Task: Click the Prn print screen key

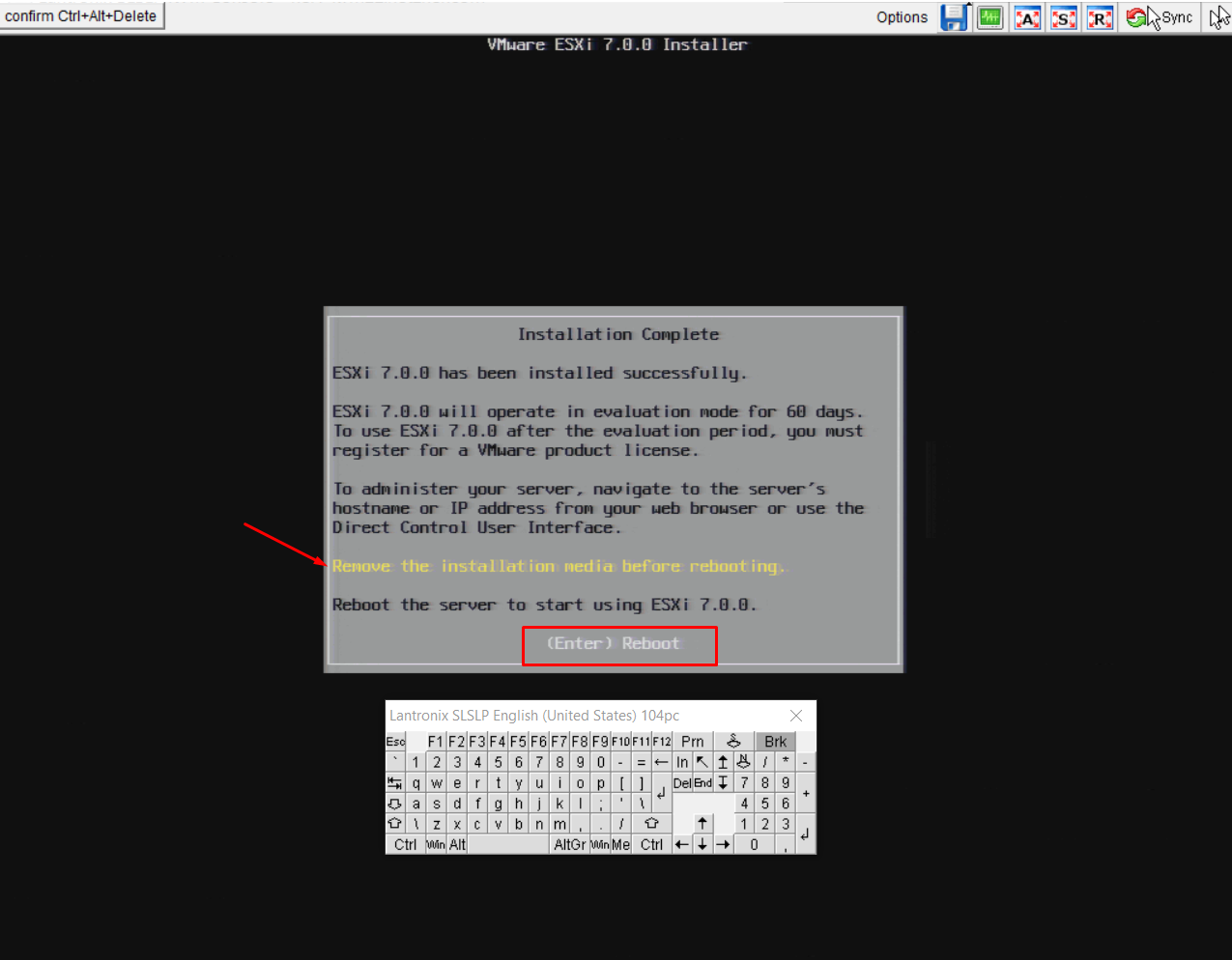Action: [693, 742]
